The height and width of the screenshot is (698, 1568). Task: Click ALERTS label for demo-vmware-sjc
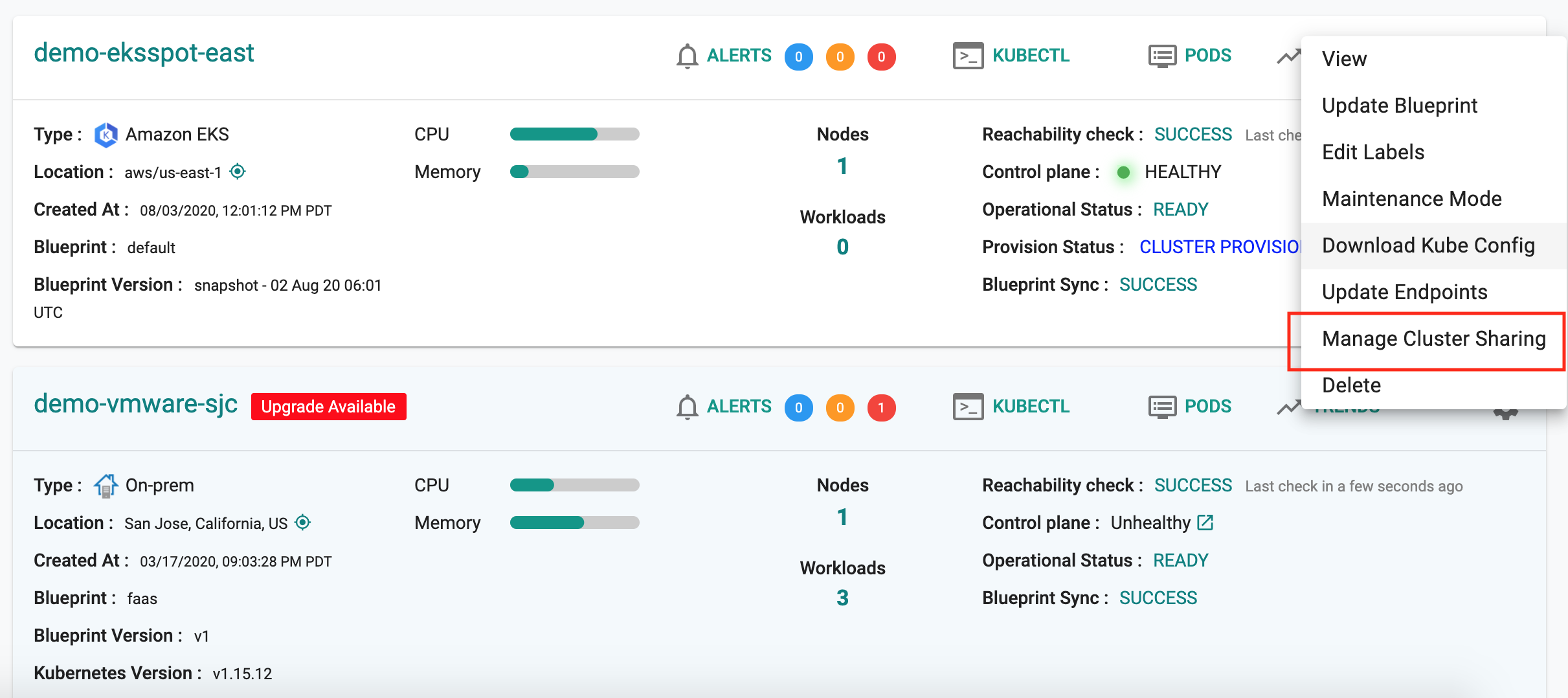click(x=739, y=407)
